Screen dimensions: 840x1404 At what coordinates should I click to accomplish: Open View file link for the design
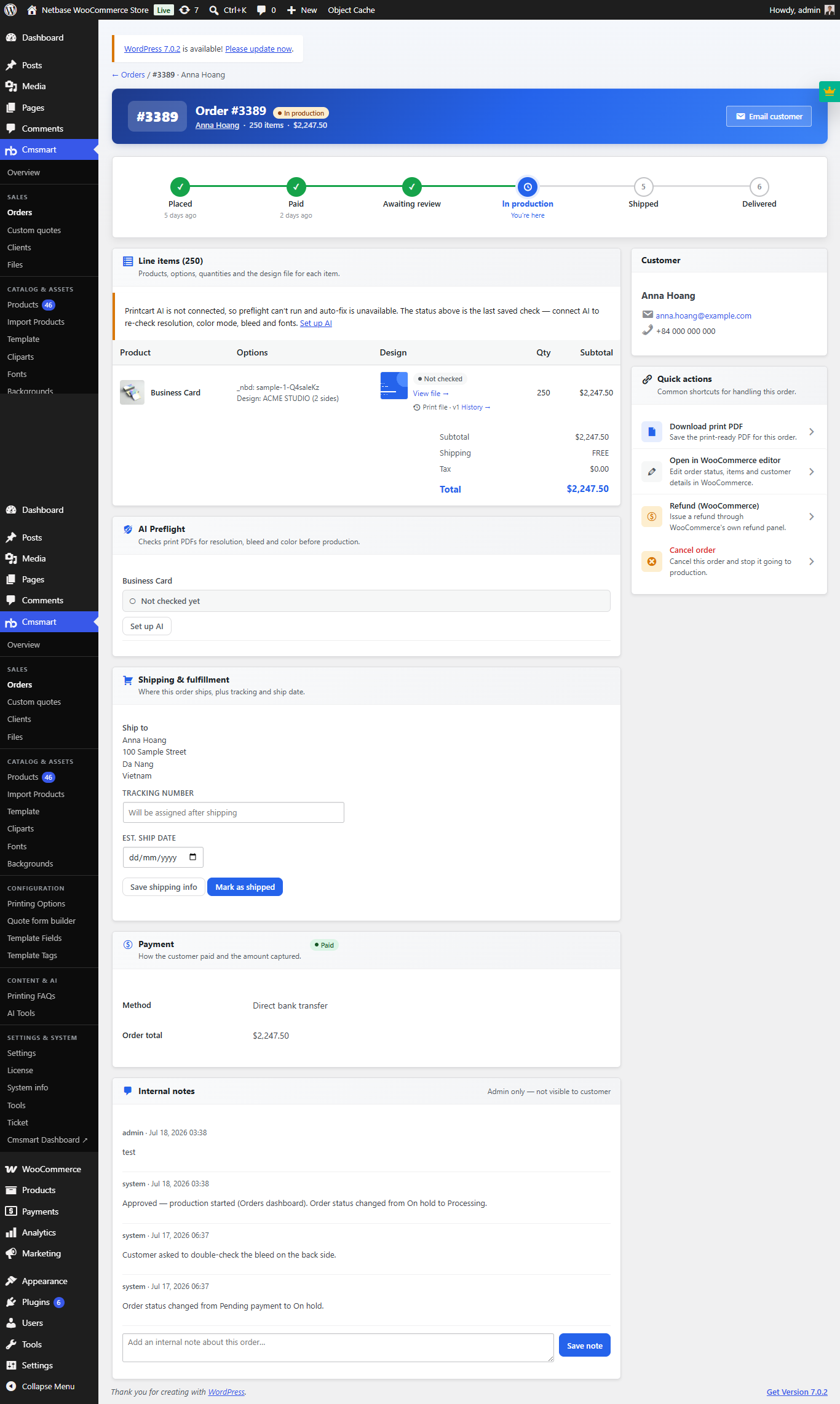430,394
